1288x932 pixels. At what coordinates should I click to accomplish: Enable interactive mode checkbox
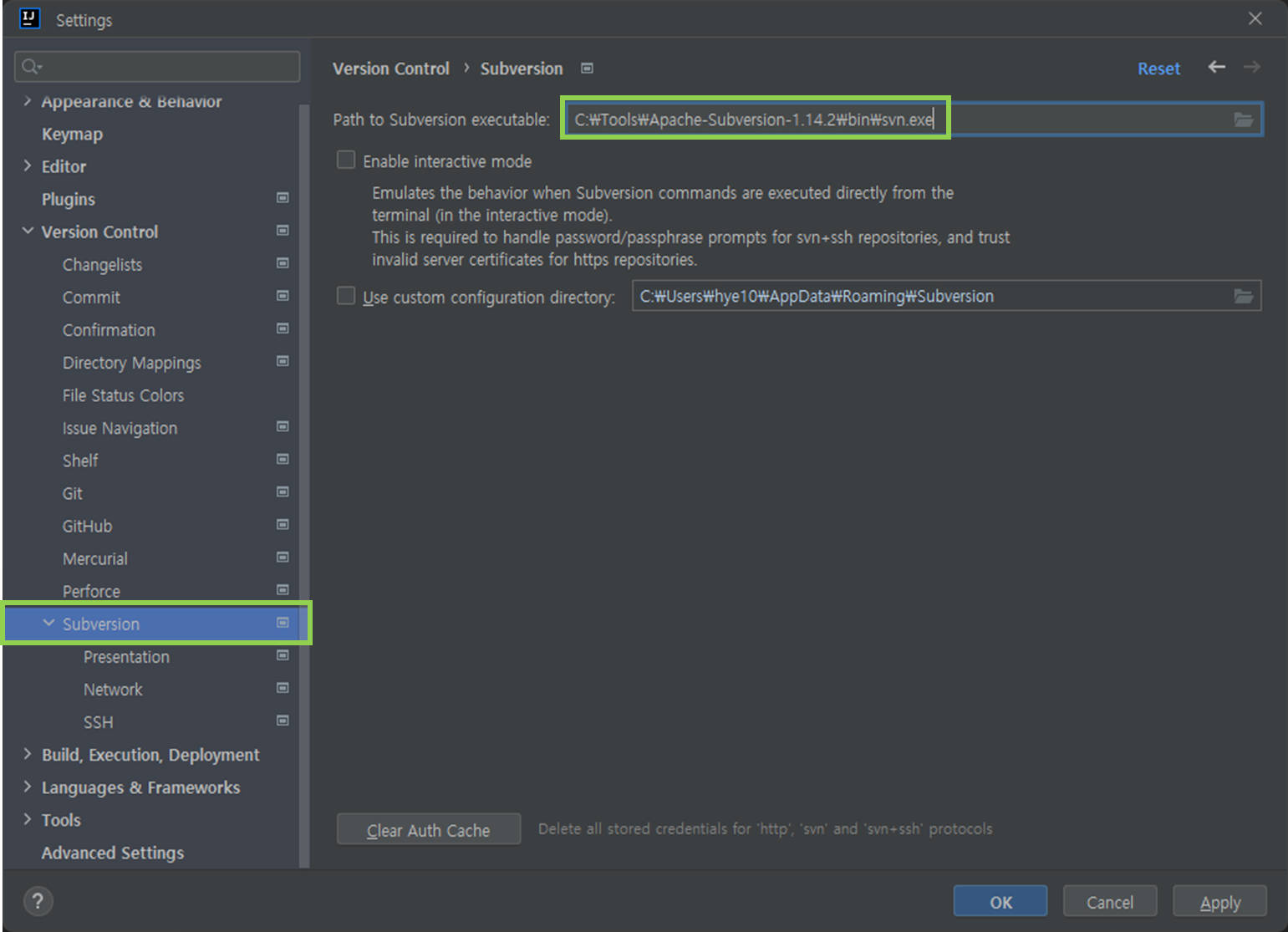coord(346,160)
